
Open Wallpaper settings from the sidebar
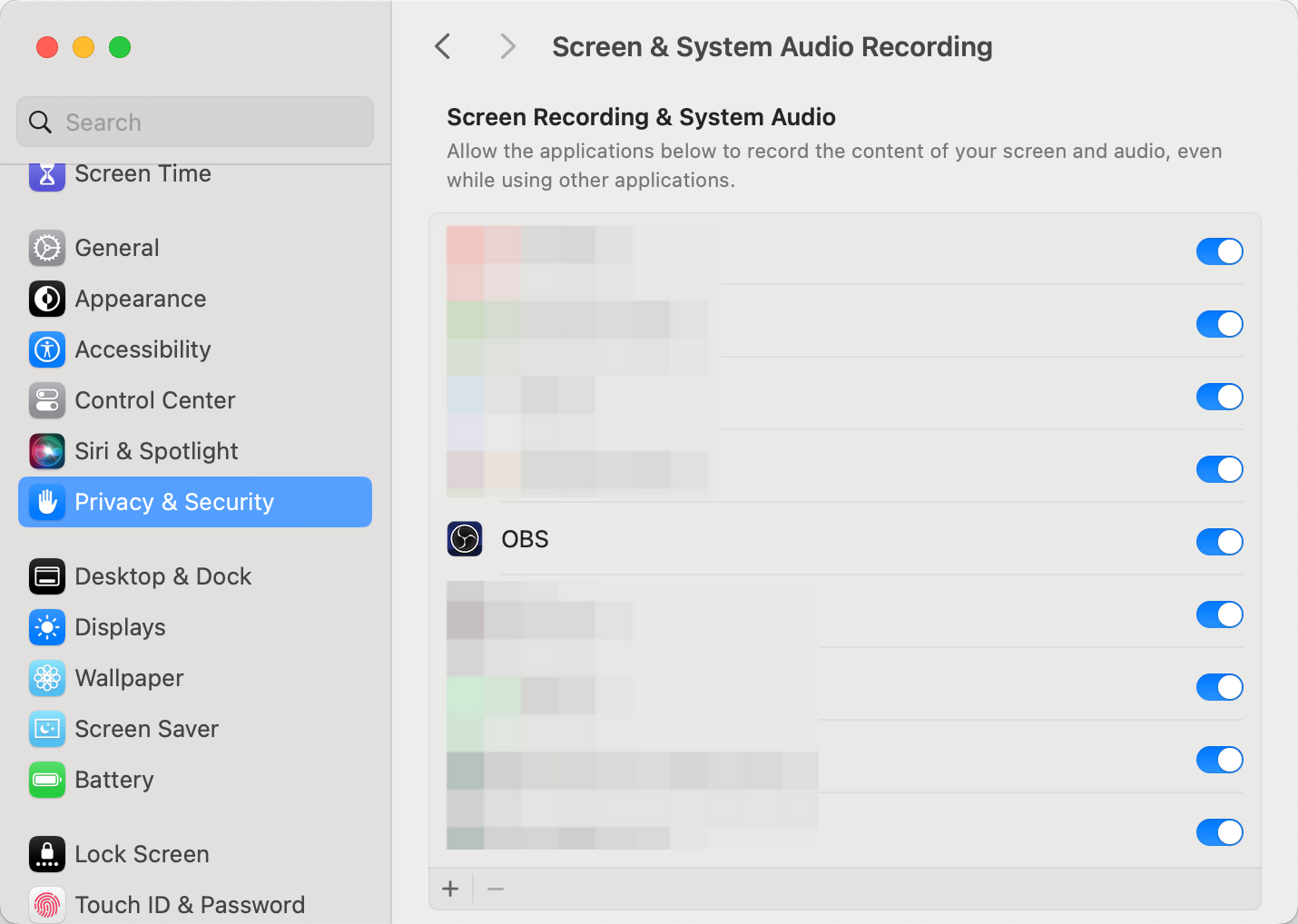128,678
